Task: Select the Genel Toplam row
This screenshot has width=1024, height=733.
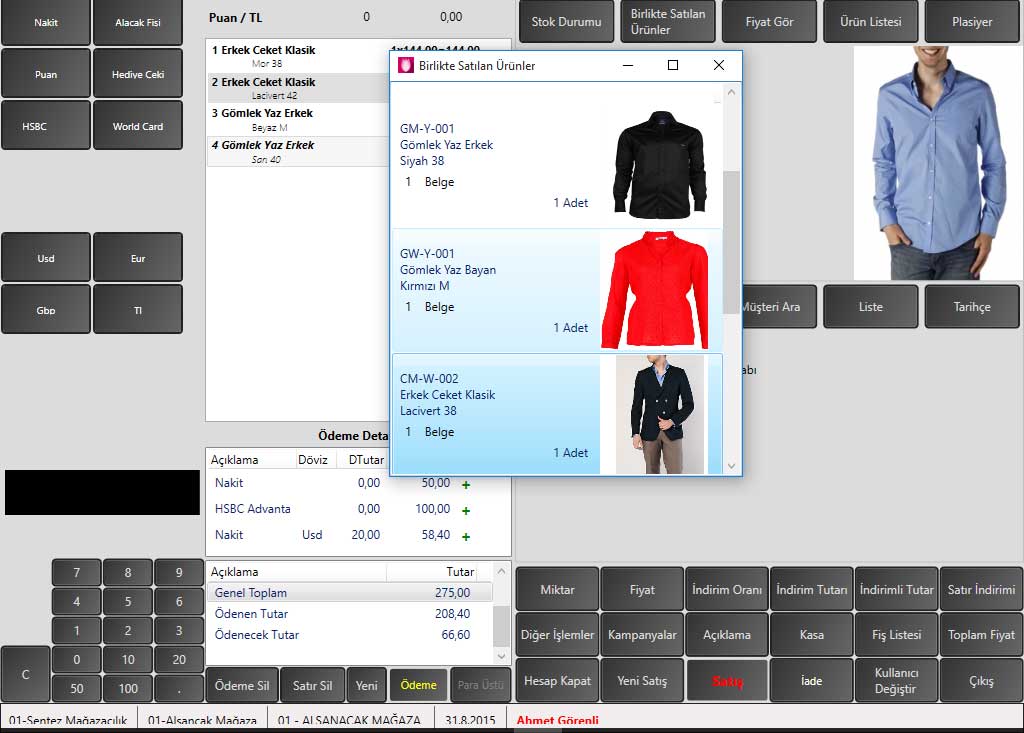Action: (x=349, y=593)
